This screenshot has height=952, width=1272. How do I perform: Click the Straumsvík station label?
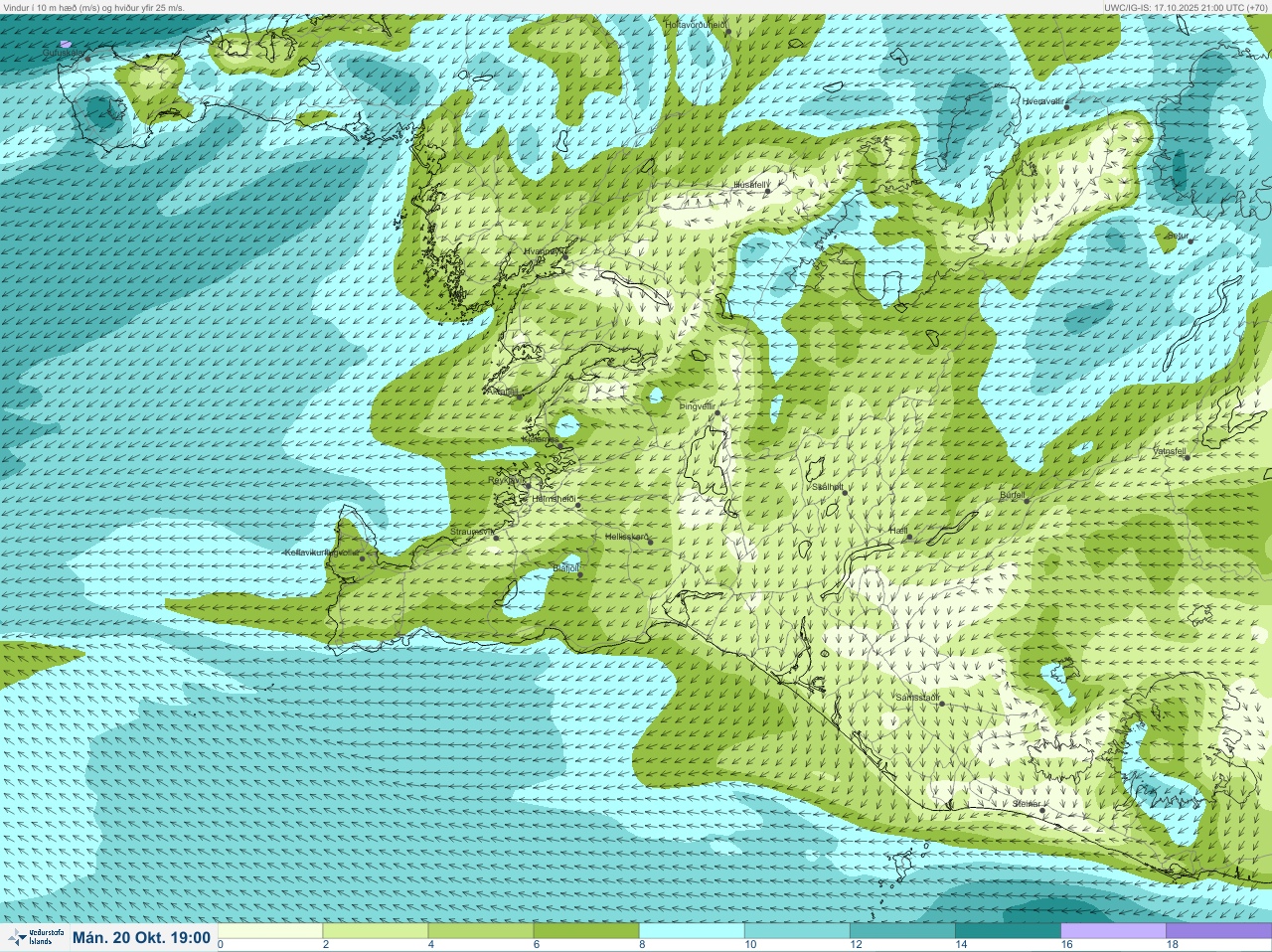click(x=472, y=533)
